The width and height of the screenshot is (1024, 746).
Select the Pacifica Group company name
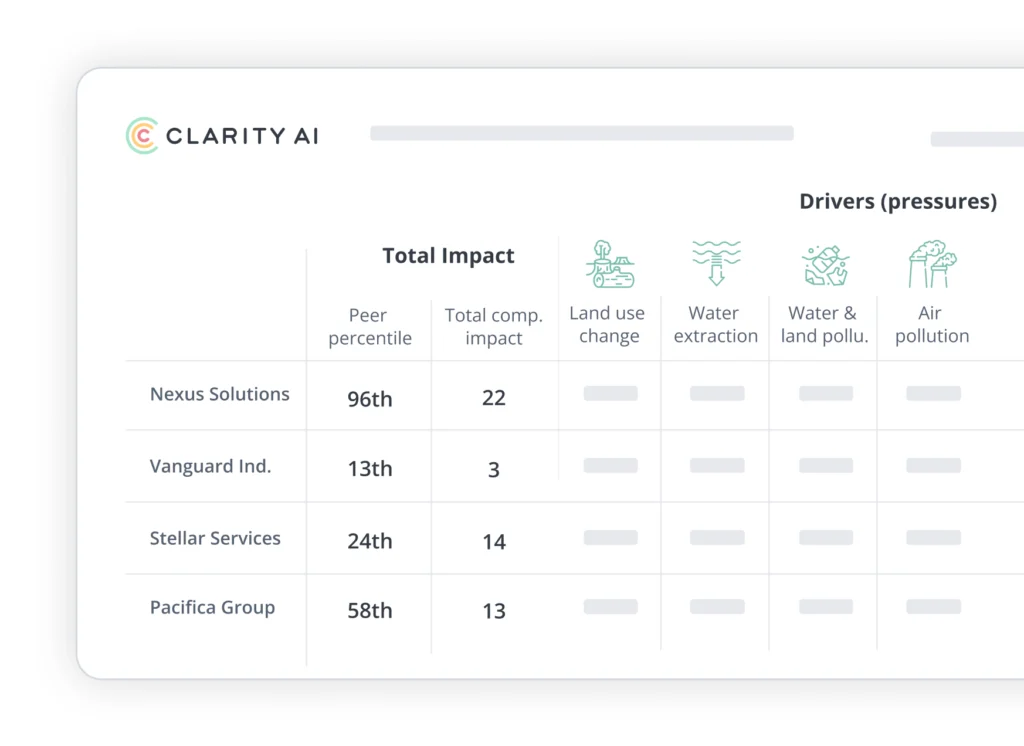212,607
